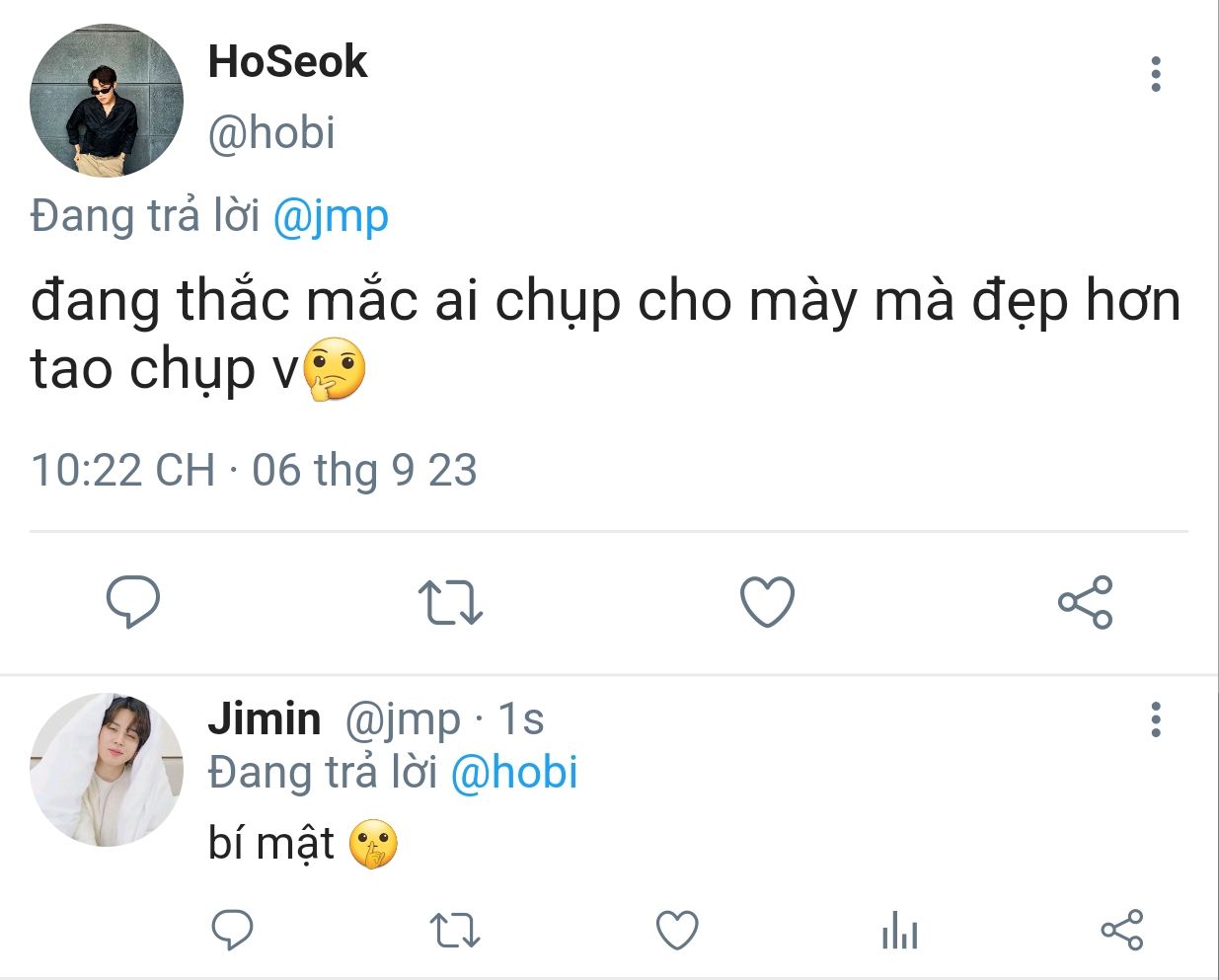Retweet Jimin's reply
Viewport: 1219px width, 980px height.
[455, 931]
